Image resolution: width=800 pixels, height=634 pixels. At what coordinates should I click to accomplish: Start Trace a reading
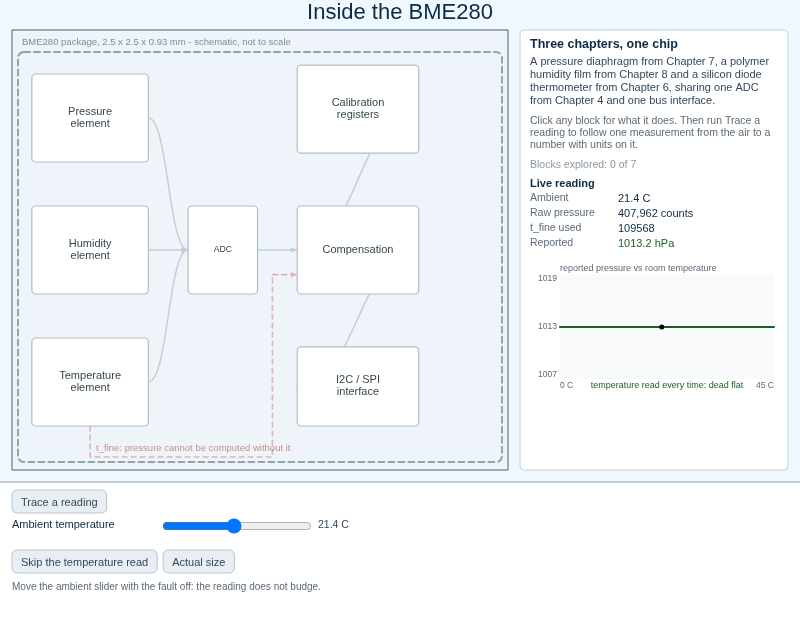59,502
